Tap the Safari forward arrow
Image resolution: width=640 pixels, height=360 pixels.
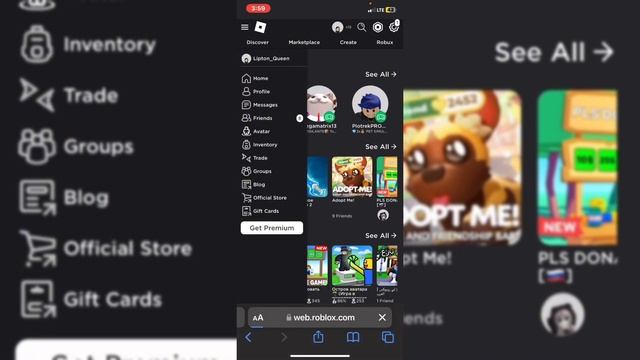(x=284, y=337)
